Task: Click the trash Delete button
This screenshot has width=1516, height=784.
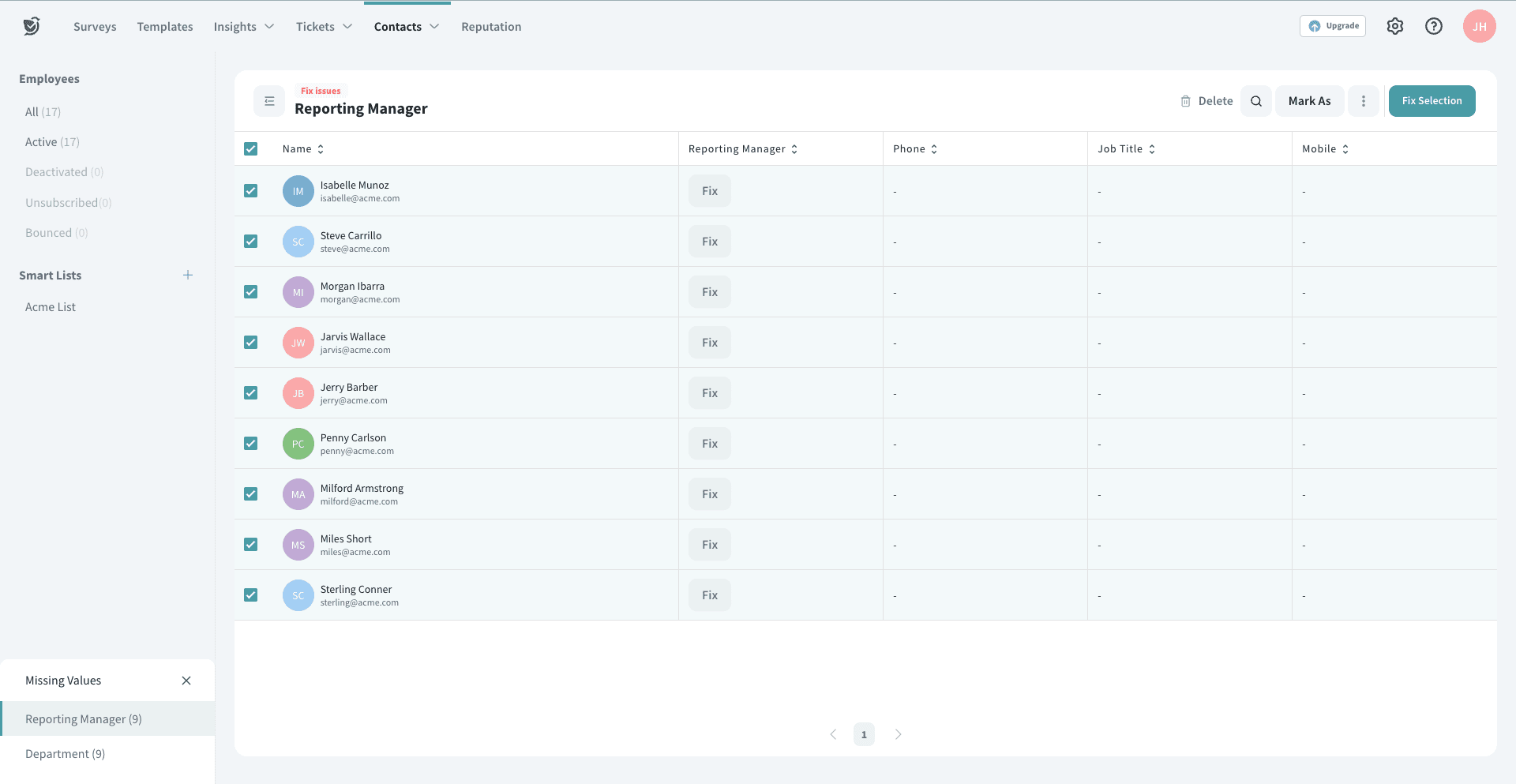Action: coord(1206,101)
